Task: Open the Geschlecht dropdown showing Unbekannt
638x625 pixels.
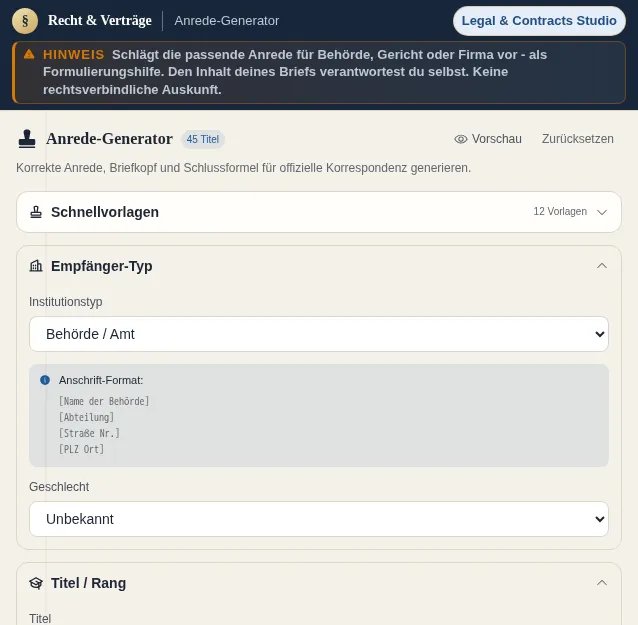Action: pyautogui.click(x=319, y=519)
